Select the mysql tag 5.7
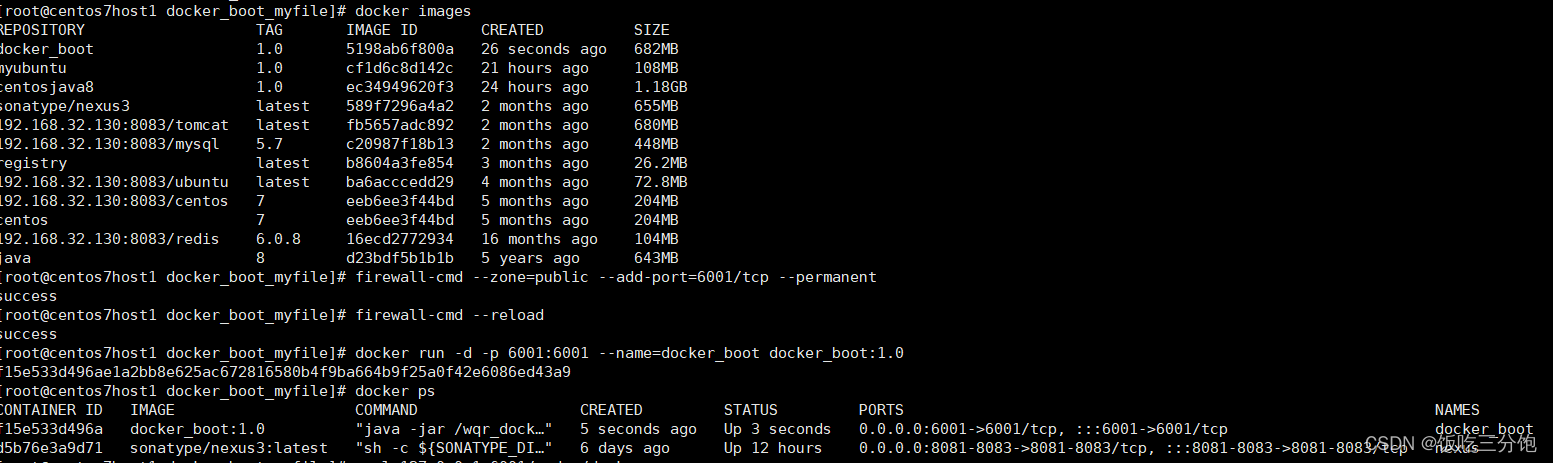The height and width of the screenshot is (463, 1553). [x=269, y=144]
